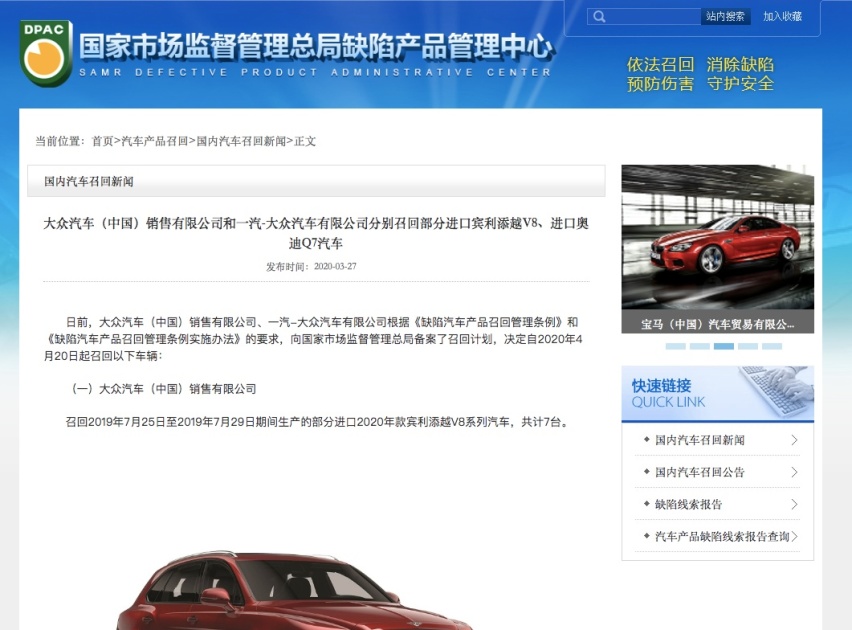Open the 国内汽车召回公告 quick link
Image resolution: width=852 pixels, height=630 pixels.
point(700,472)
